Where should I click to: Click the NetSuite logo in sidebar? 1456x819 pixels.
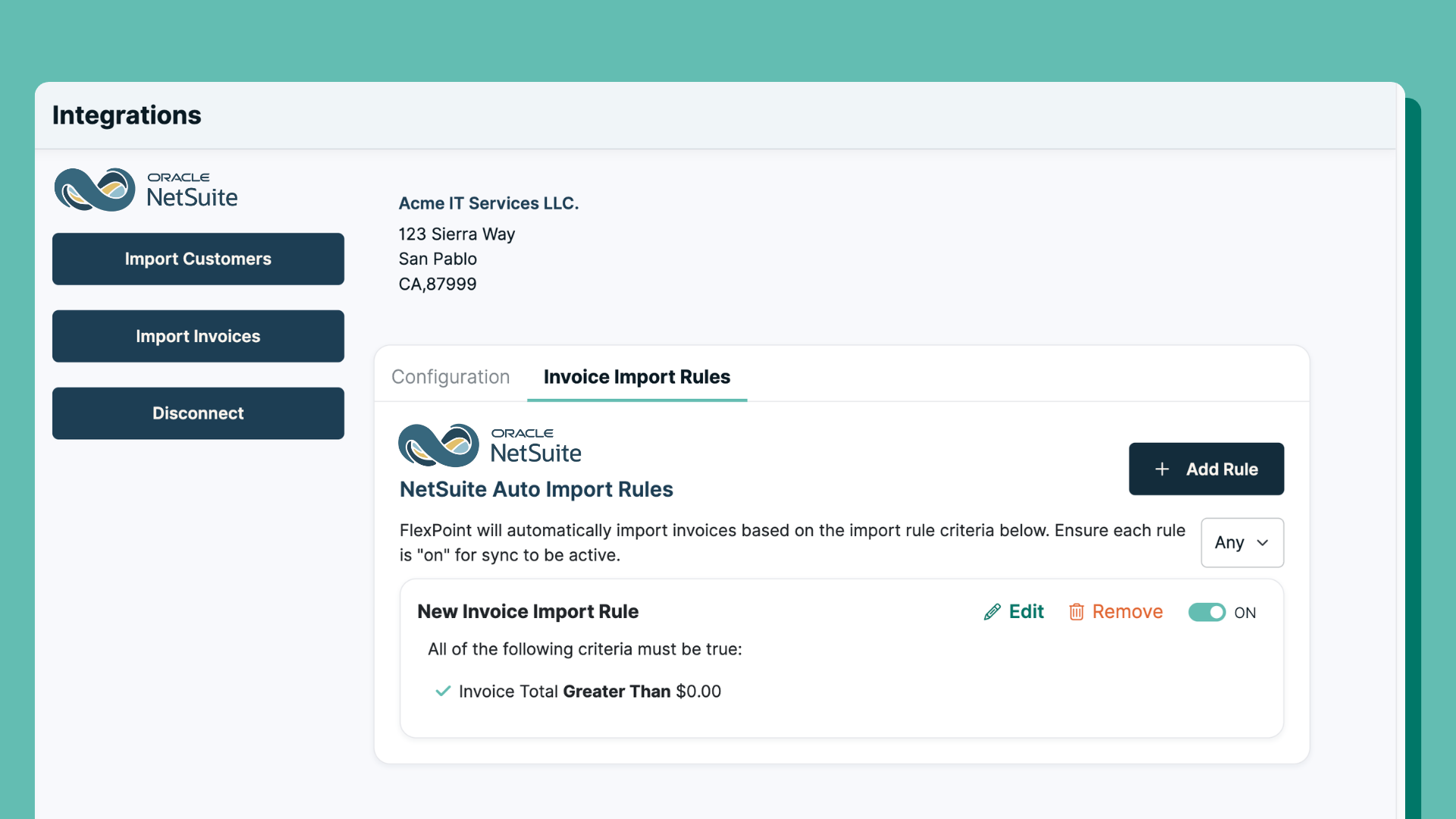click(x=146, y=190)
